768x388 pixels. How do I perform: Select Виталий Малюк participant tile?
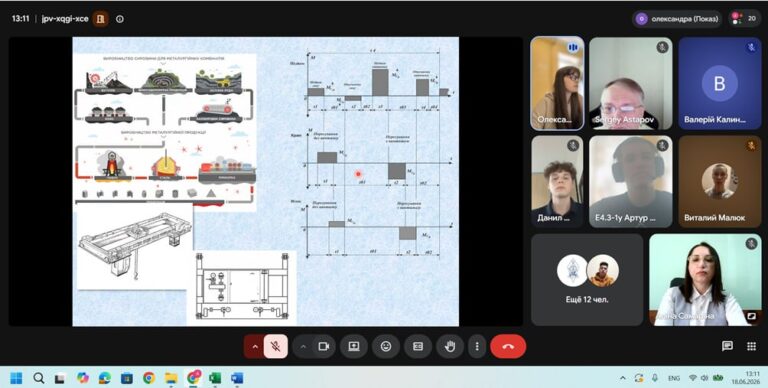(720, 181)
